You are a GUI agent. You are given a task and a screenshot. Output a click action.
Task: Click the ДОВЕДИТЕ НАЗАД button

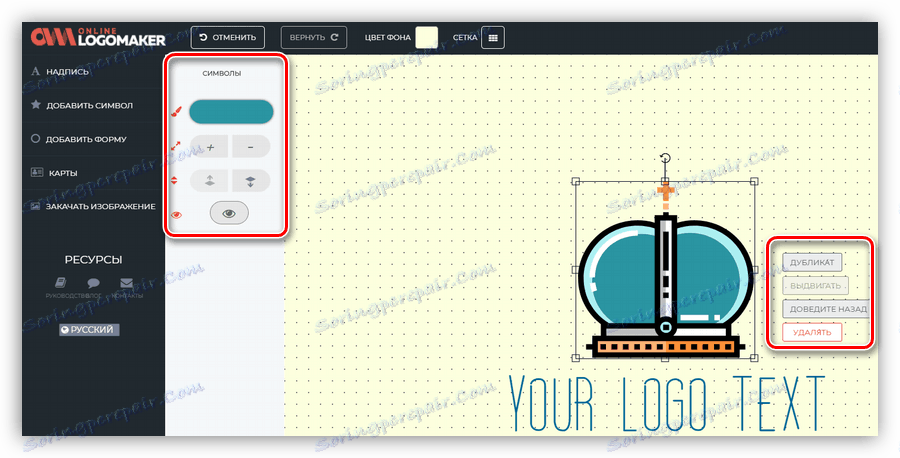(x=826, y=309)
